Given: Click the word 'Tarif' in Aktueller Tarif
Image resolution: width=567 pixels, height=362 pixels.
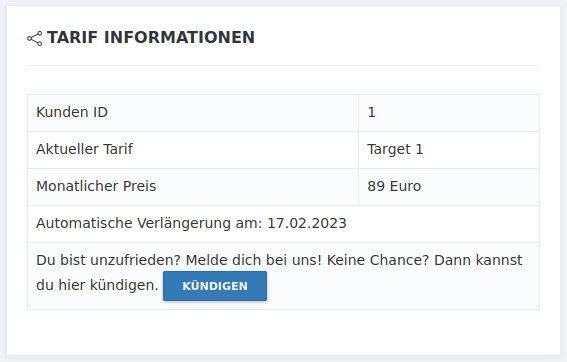Looking at the screenshot, I should point(118,149).
